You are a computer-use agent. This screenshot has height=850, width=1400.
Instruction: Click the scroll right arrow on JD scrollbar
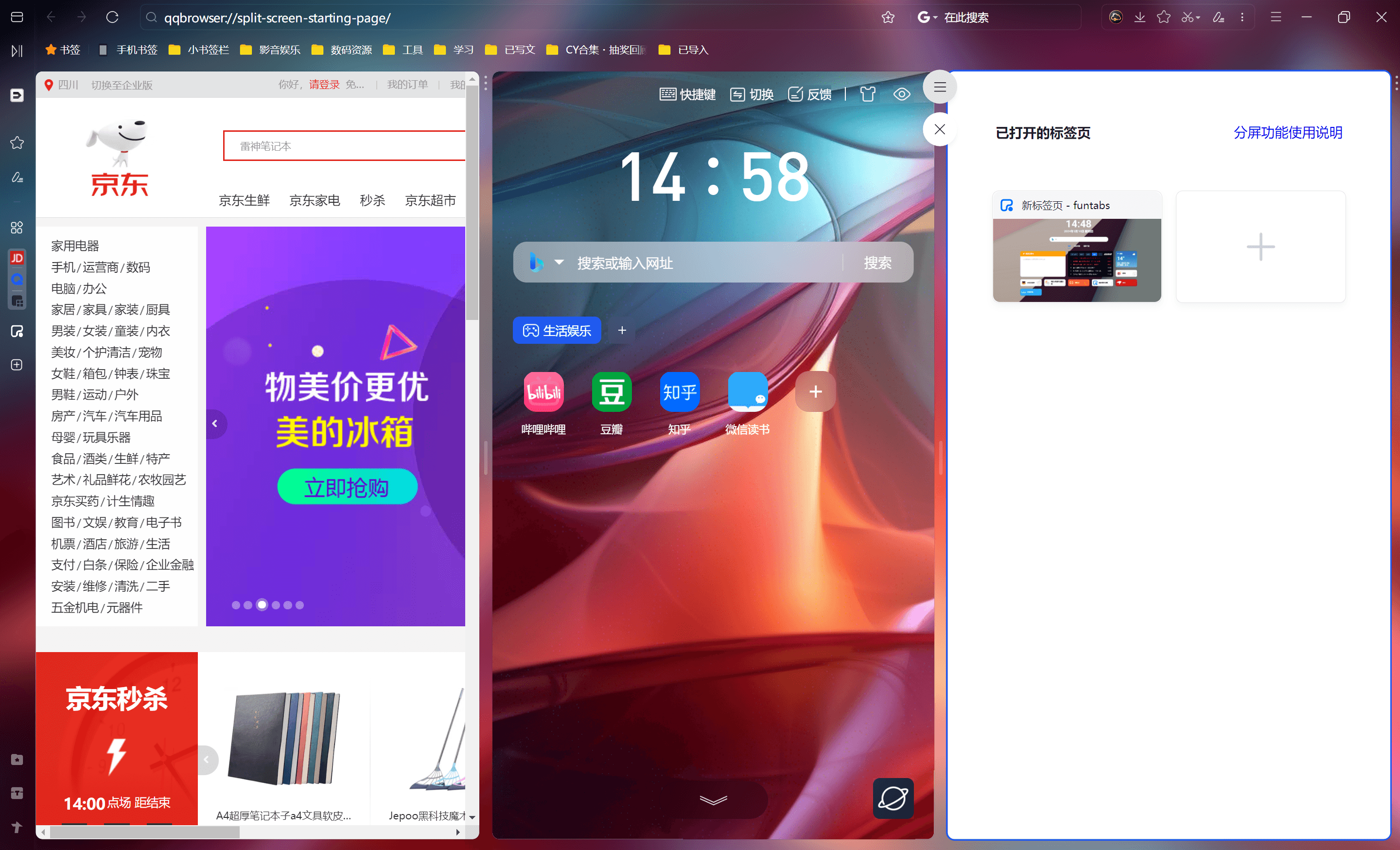[458, 832]
